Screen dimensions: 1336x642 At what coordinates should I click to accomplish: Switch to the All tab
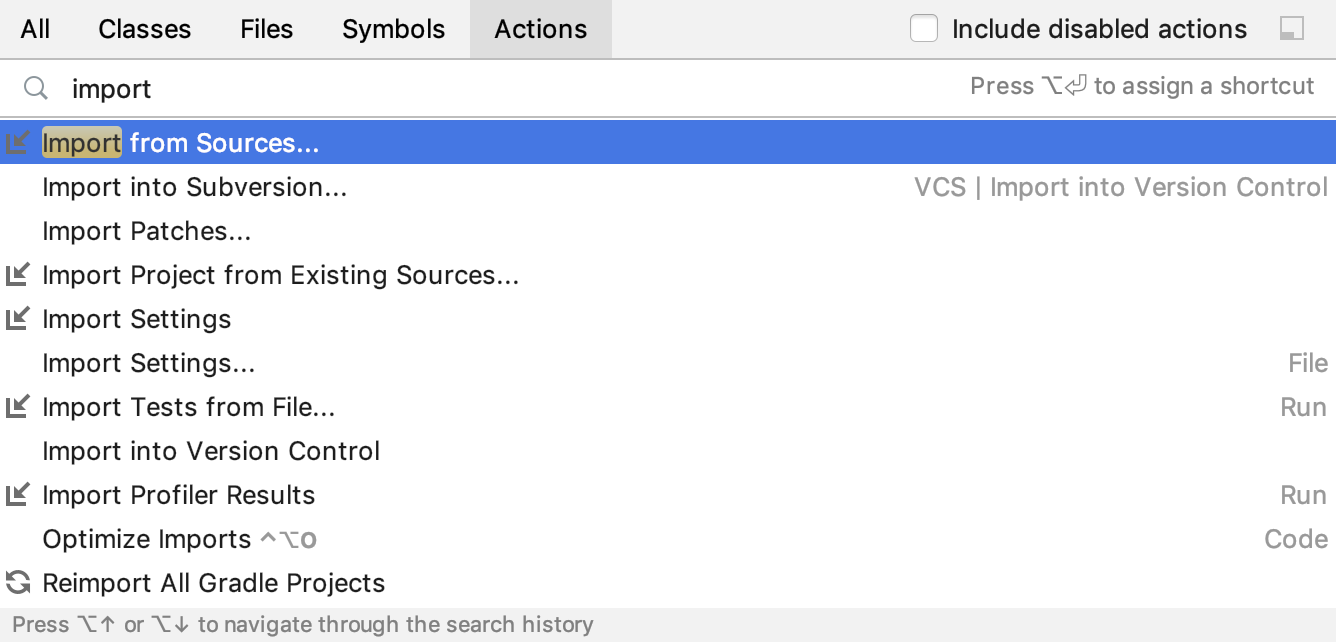[35, 29]
